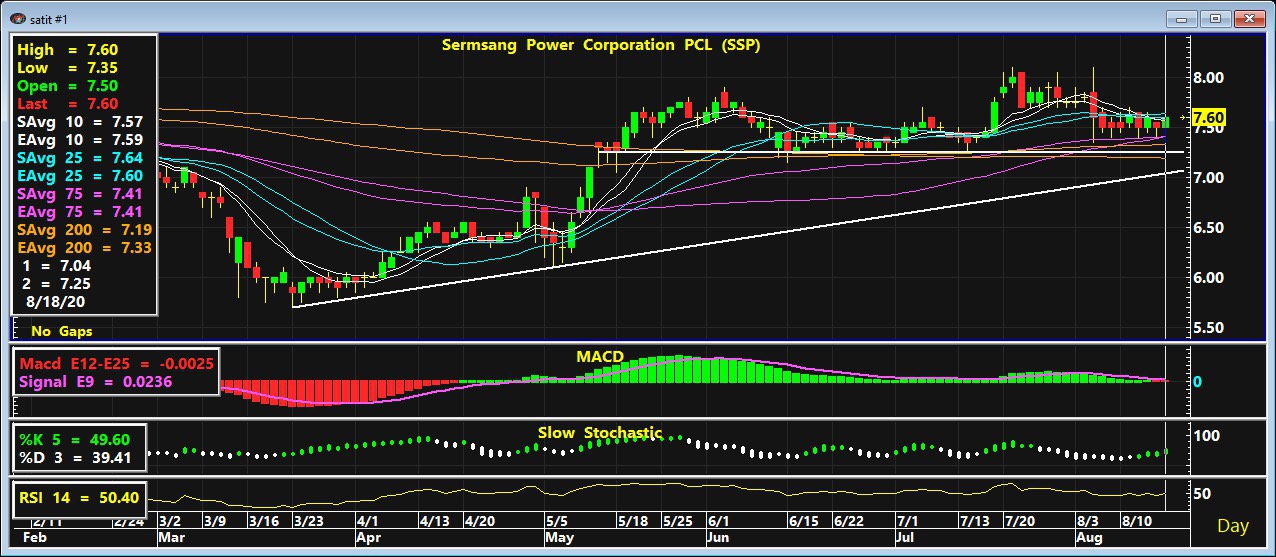The width and height of the screenshot is (1276, 557).
Task: Select the 'SAvg 10 = 7.57' moving average row
Action: (80, 122)
